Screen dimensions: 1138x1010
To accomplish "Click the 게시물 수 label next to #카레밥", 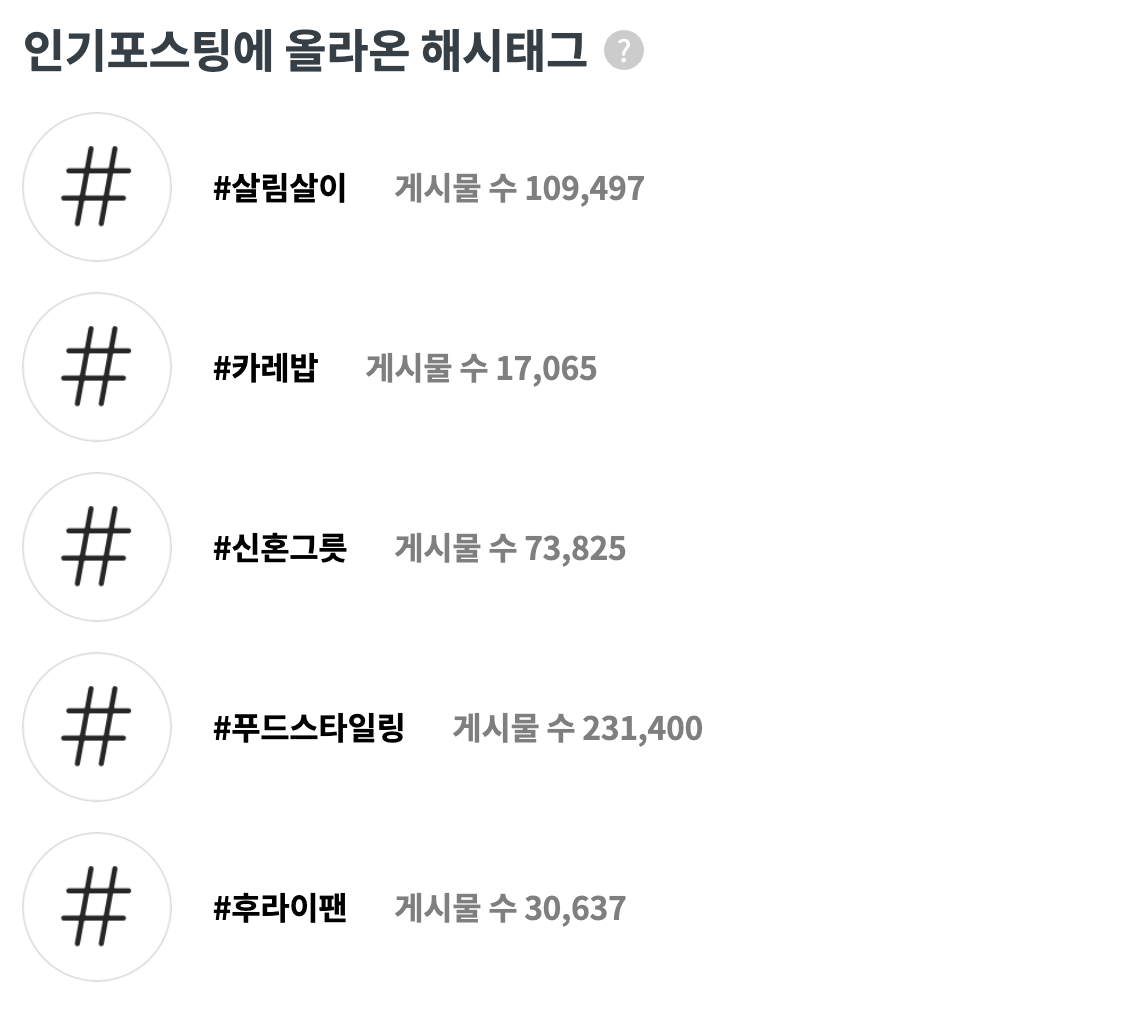I will (x=427, y=368).
